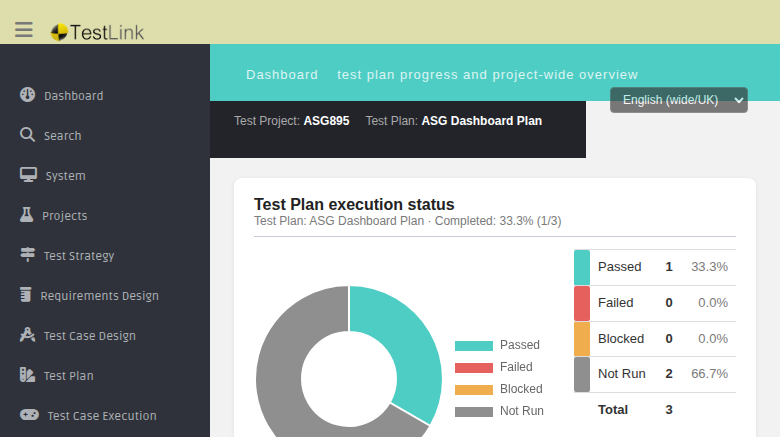Click the Failed label in status table
This screenshot has height=437, width=780.
coord(615,303)
